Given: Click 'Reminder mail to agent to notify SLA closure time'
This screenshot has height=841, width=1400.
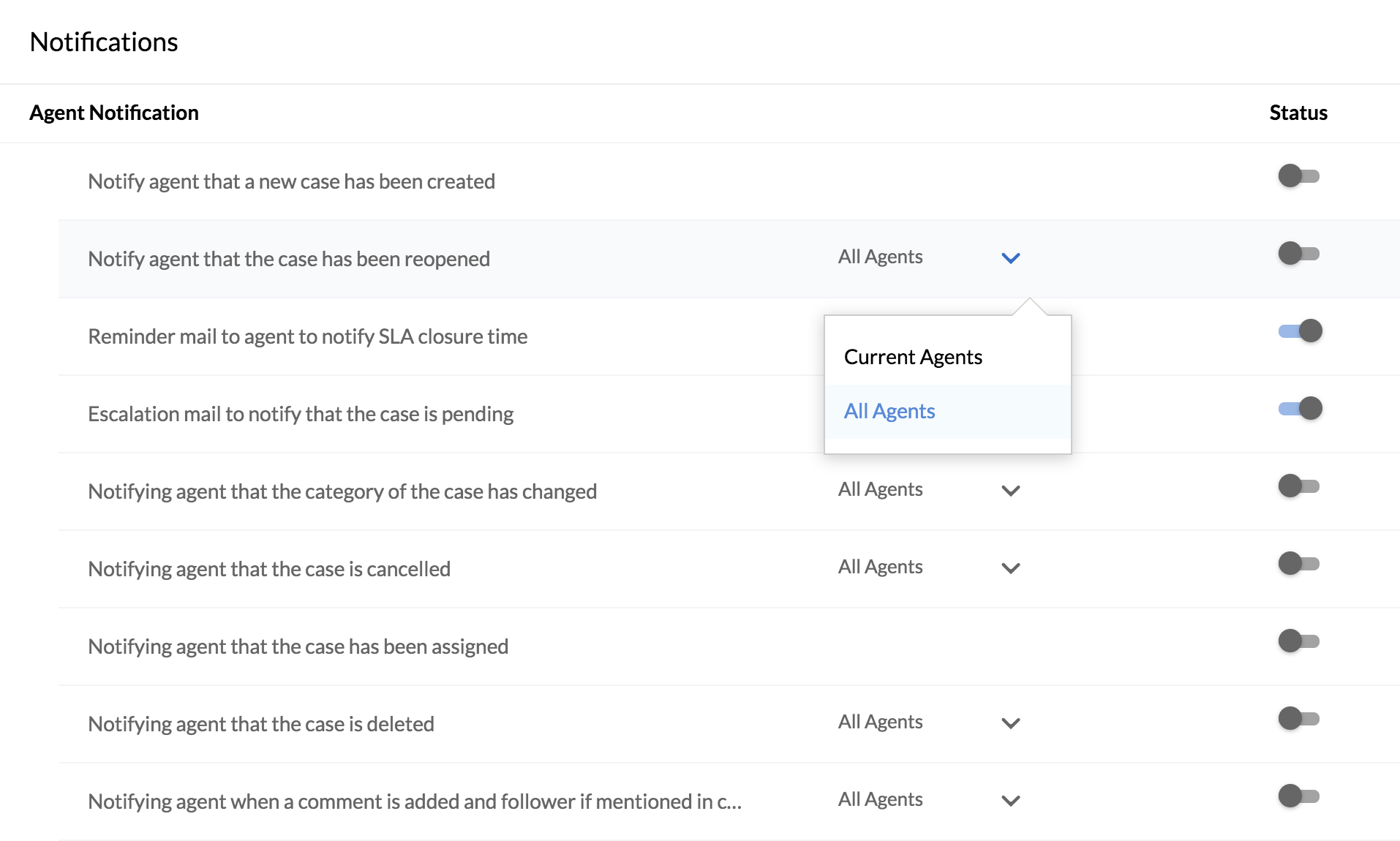Looking at the screenshot, I should [x=308, y=336].
